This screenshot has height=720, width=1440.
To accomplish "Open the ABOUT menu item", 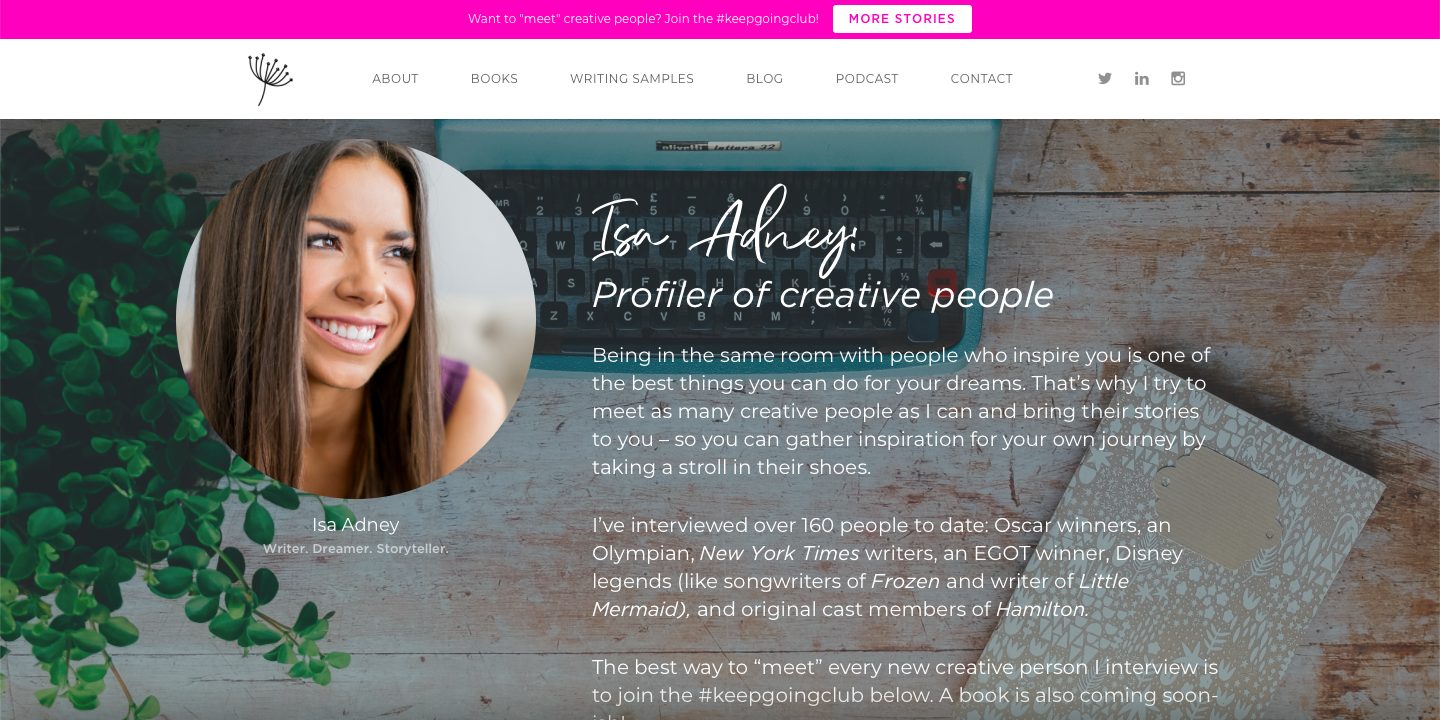I will click(395, 79).
